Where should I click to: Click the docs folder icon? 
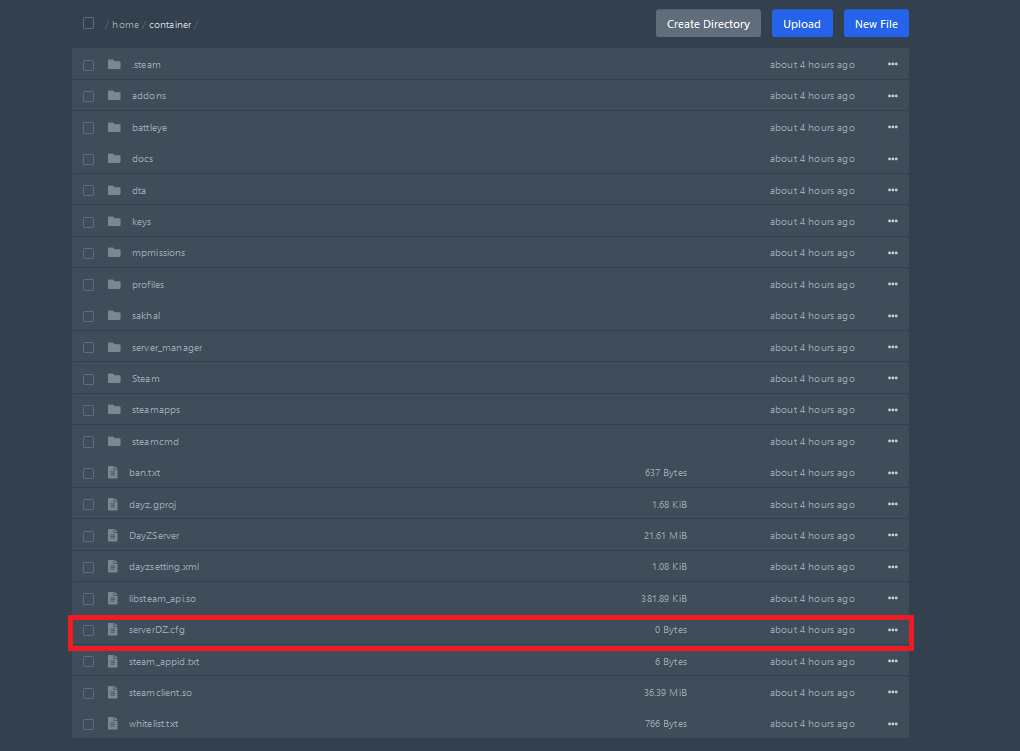pos(114,159)
